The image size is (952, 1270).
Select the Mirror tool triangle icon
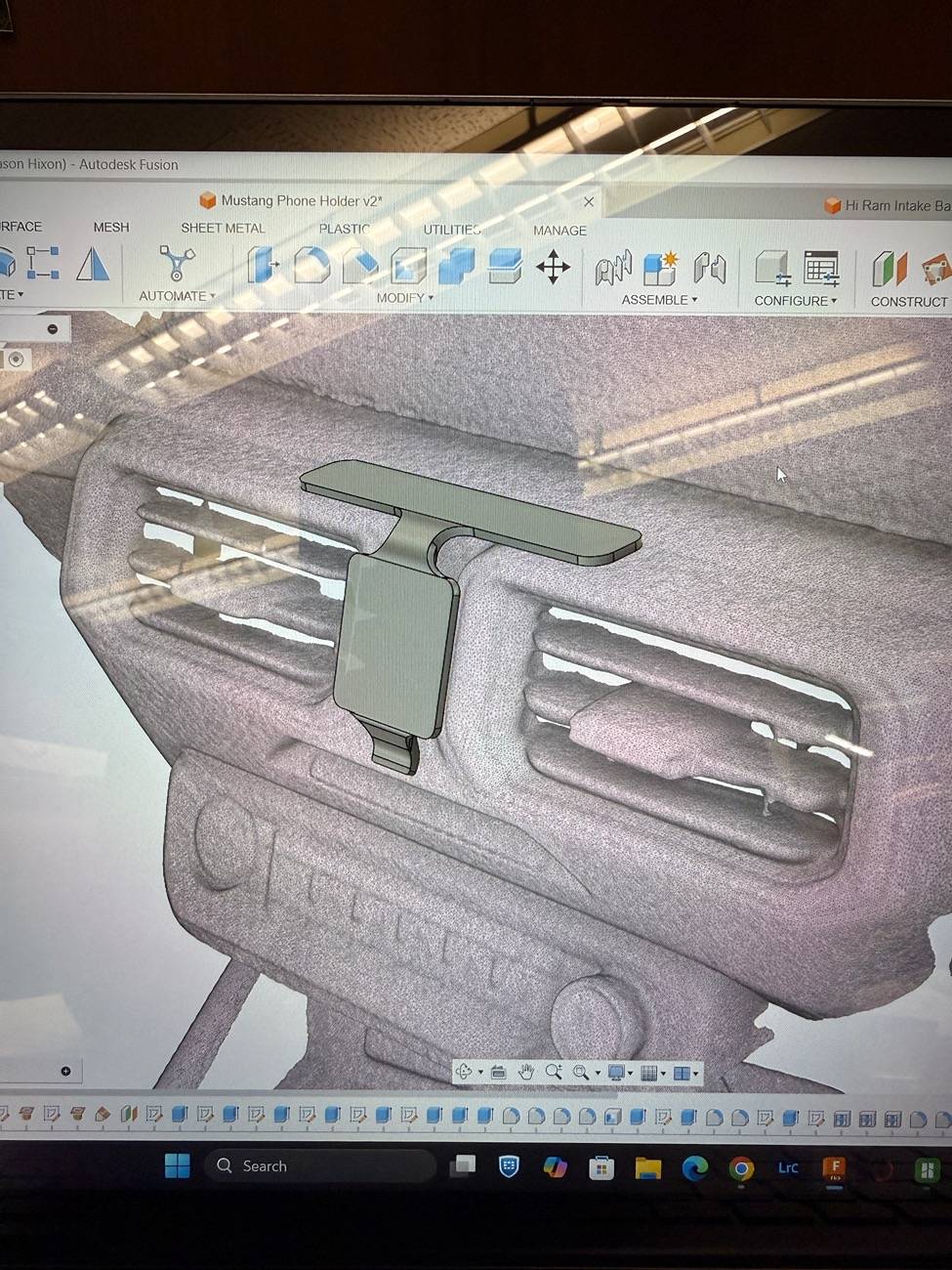93,263
